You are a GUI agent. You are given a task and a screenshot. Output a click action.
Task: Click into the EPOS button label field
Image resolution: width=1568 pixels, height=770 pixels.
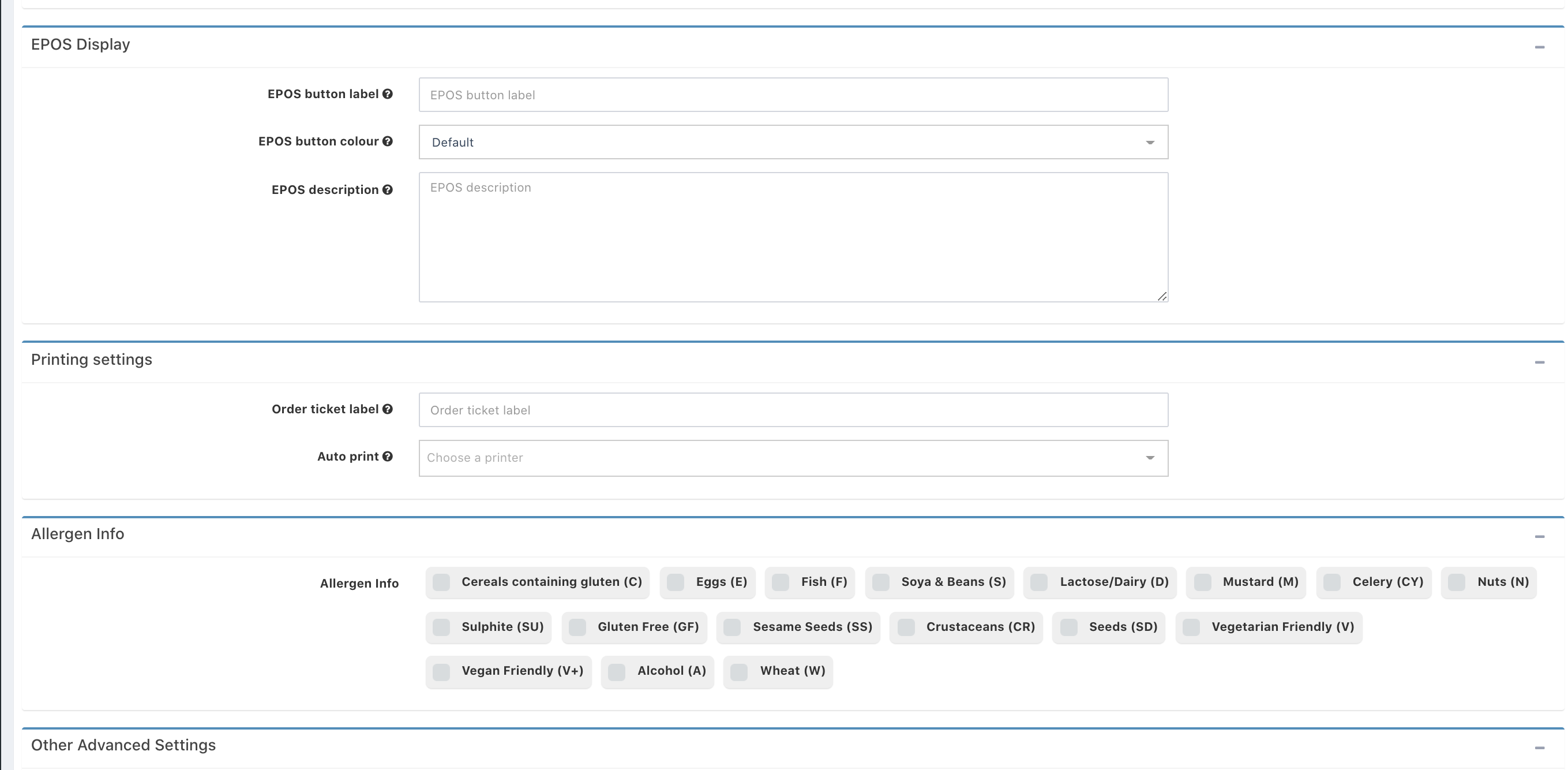(793, 95)
